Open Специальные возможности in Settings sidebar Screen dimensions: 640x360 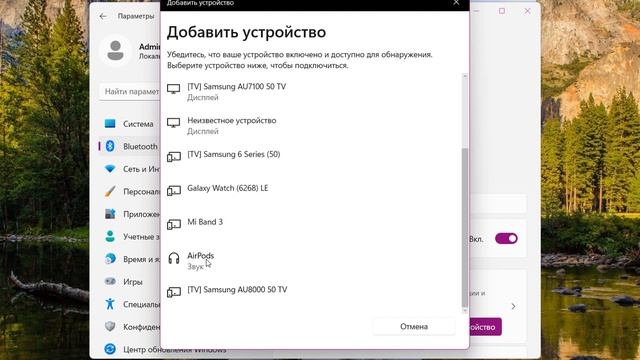pos(129,304)
